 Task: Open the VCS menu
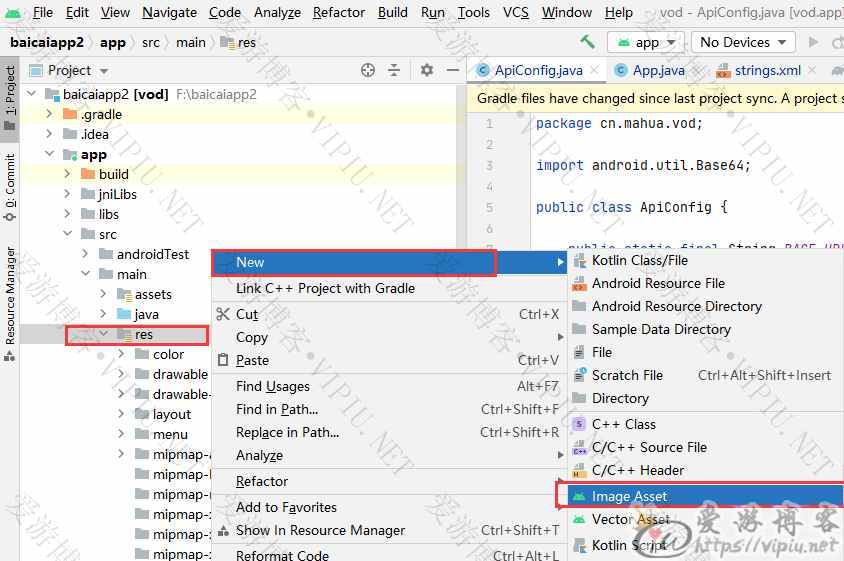516,12
